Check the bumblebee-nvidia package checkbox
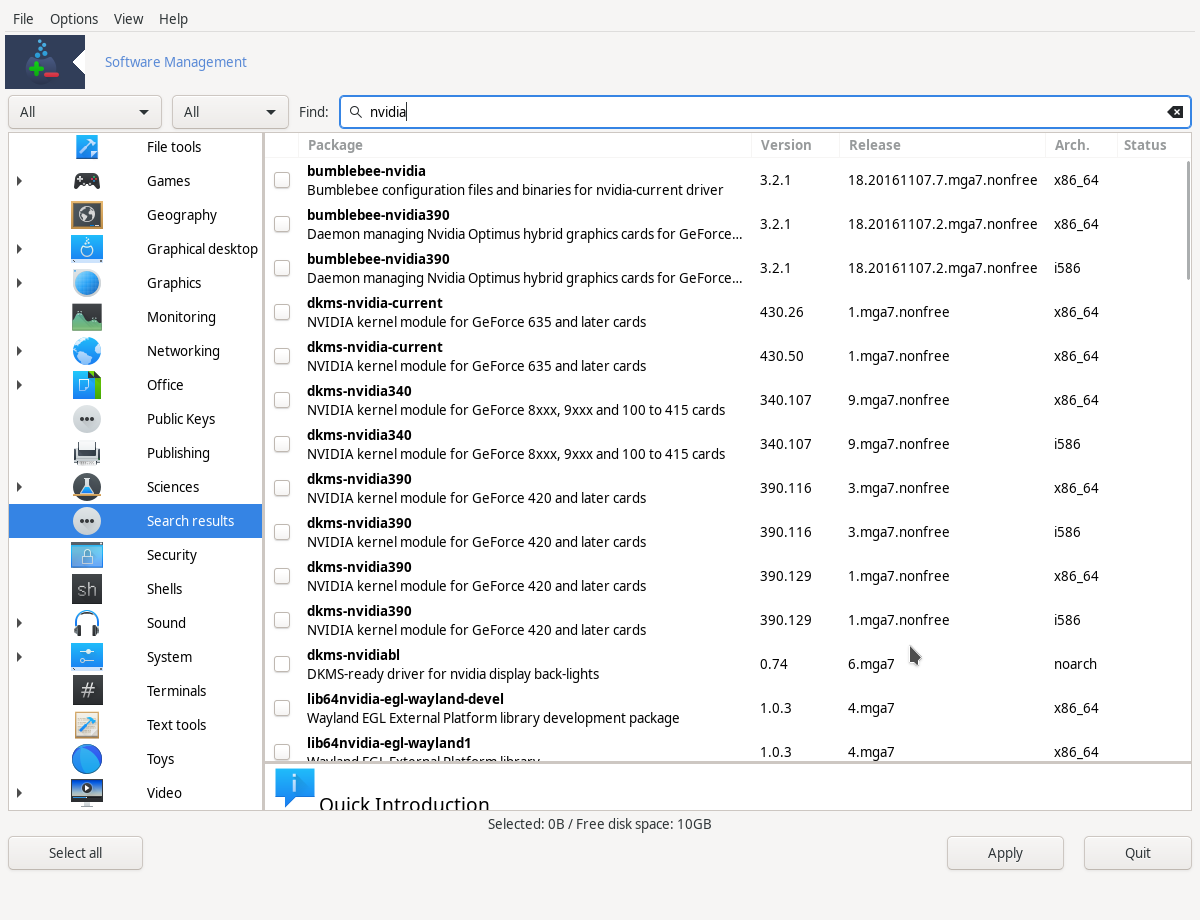Image resolution: width=1200 pixels, height=920 pixels. (282, 180)
